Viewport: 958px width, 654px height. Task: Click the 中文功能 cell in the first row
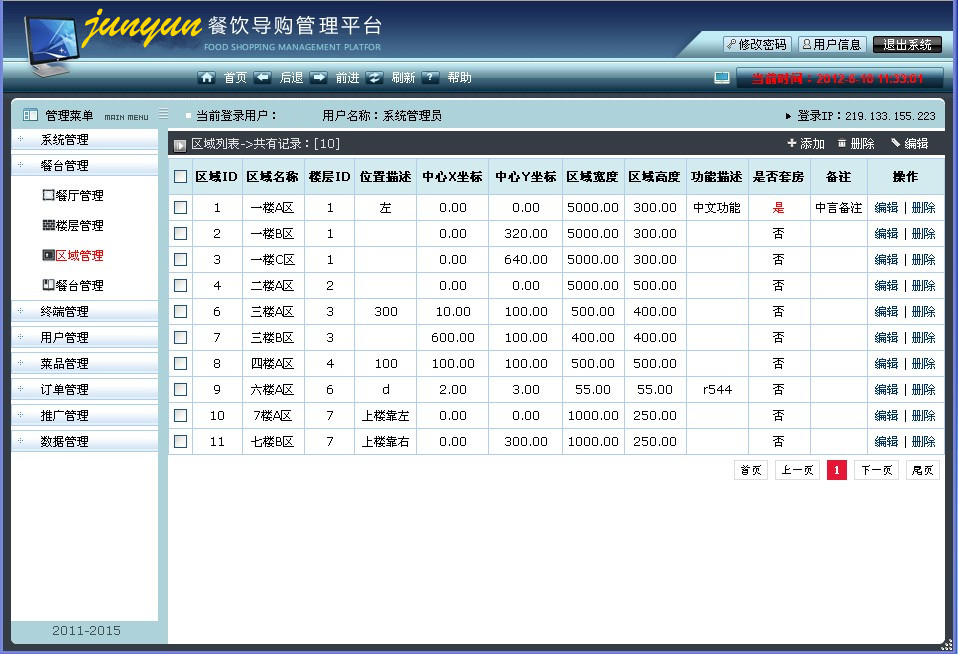pyautogui.click(x=717, y=208)
